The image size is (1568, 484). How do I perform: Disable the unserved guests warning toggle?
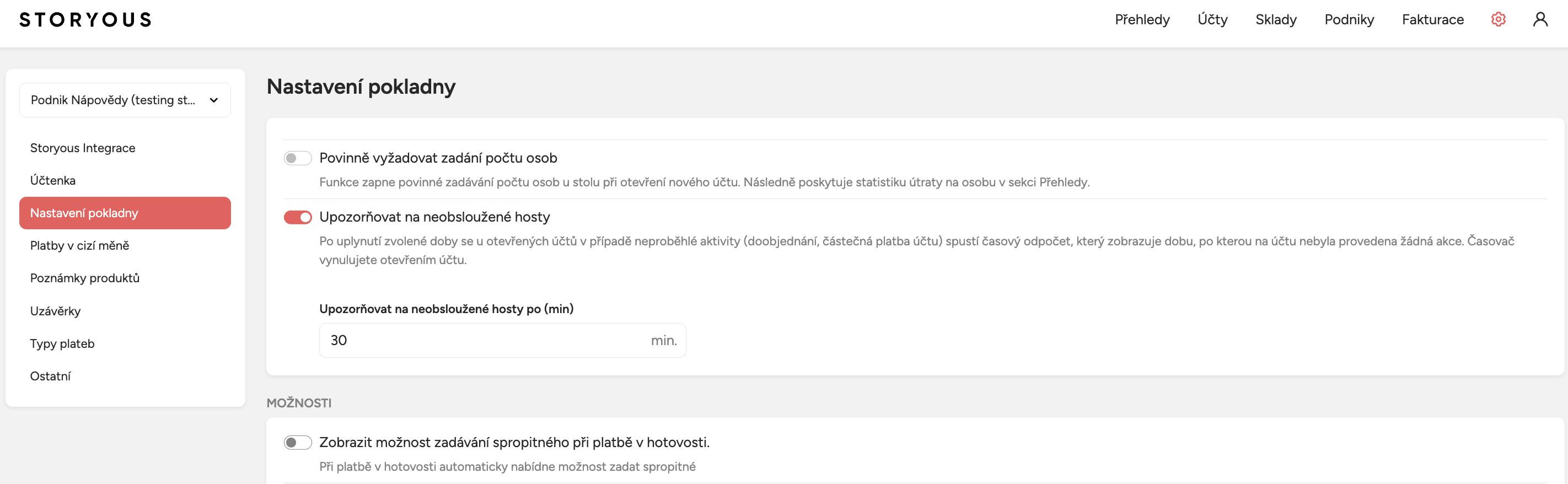point(298,217)
